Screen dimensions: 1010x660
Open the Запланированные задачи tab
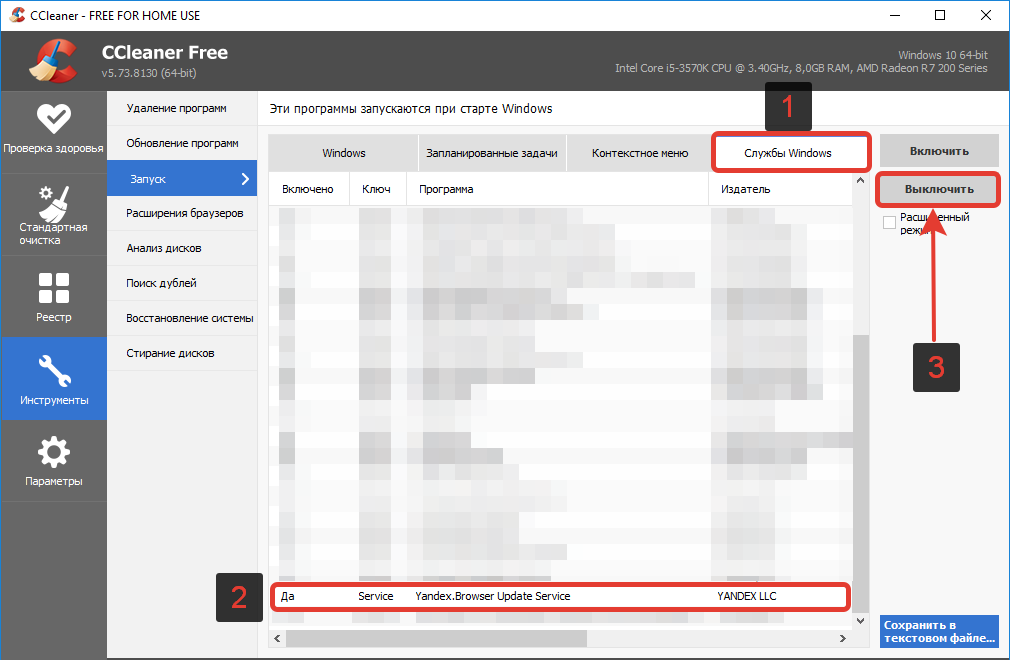point(492,153)
